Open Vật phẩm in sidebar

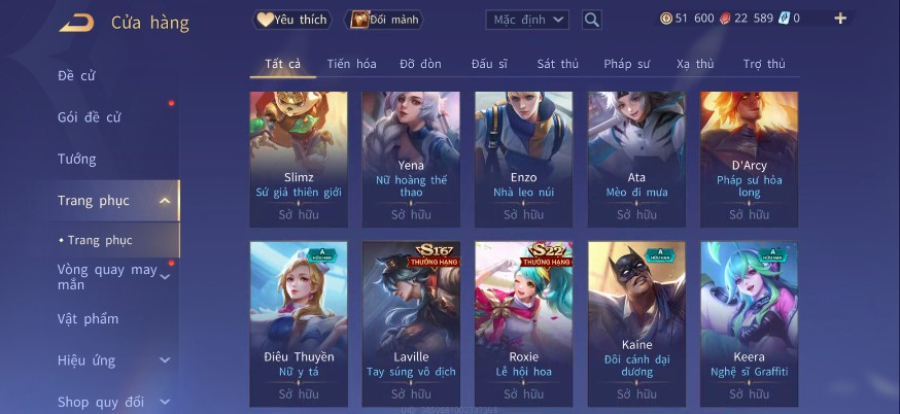88,319
